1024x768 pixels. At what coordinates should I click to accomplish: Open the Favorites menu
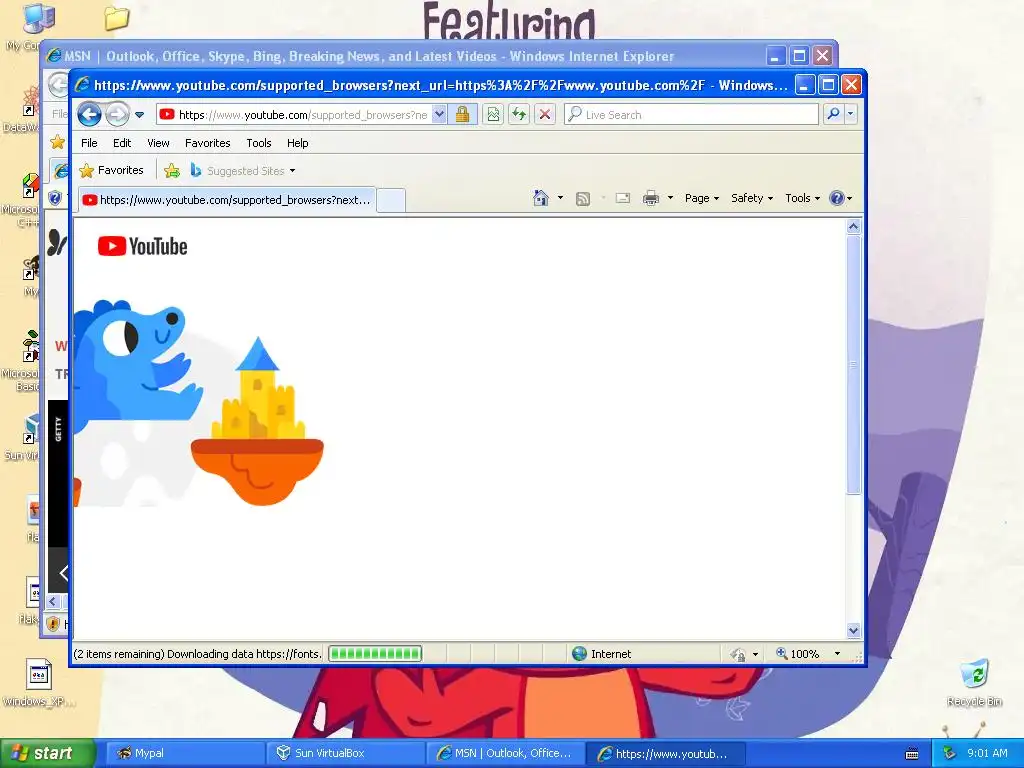point(208,143)
